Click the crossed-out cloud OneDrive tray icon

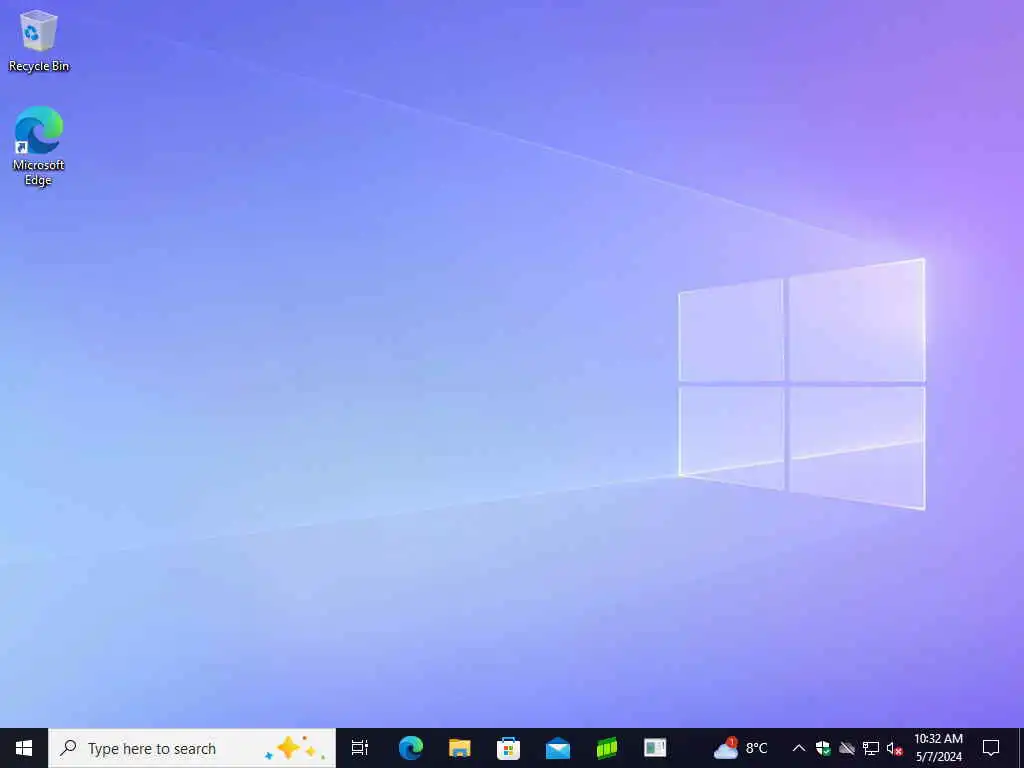point(847,748)
